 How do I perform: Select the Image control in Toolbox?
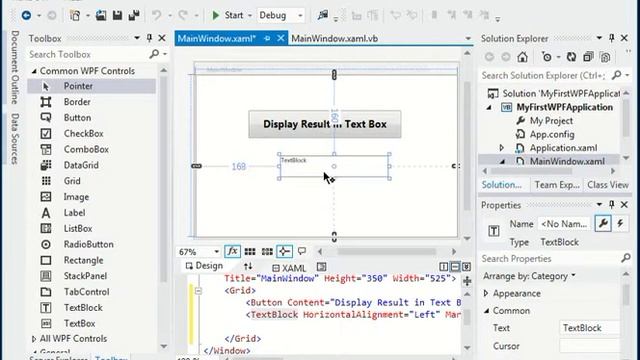[x=91, y=197]
